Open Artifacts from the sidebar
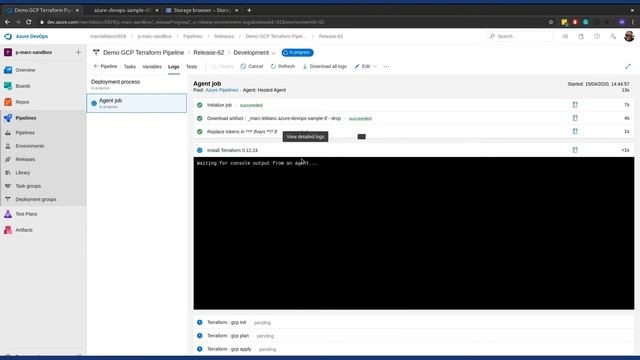The height and width of the screenshot is (360, 640). point(24,230)
